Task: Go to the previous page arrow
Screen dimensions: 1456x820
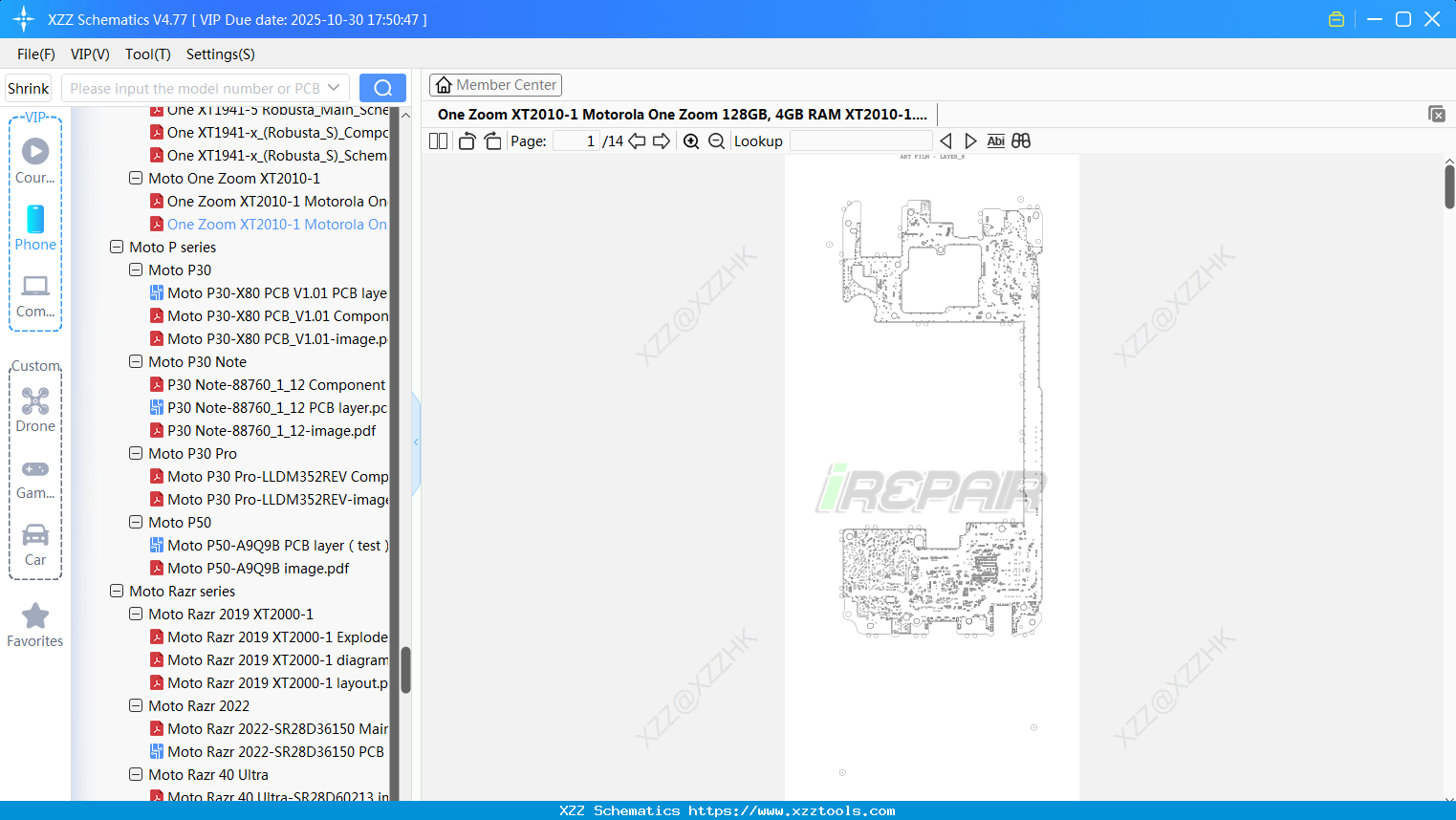Action: tap(637, 141)
